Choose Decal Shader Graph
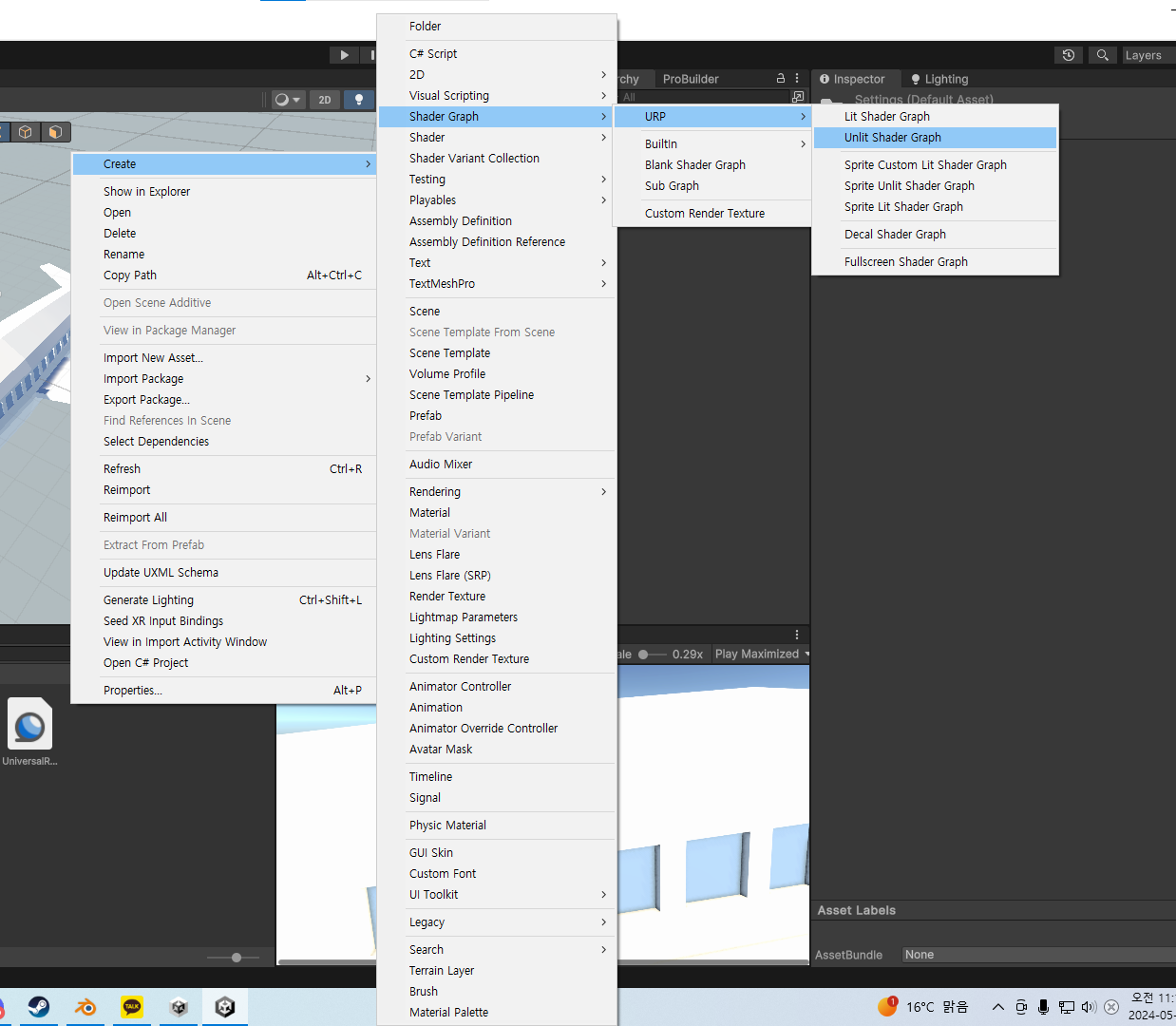1176x1026 pixels. [935, 235]
